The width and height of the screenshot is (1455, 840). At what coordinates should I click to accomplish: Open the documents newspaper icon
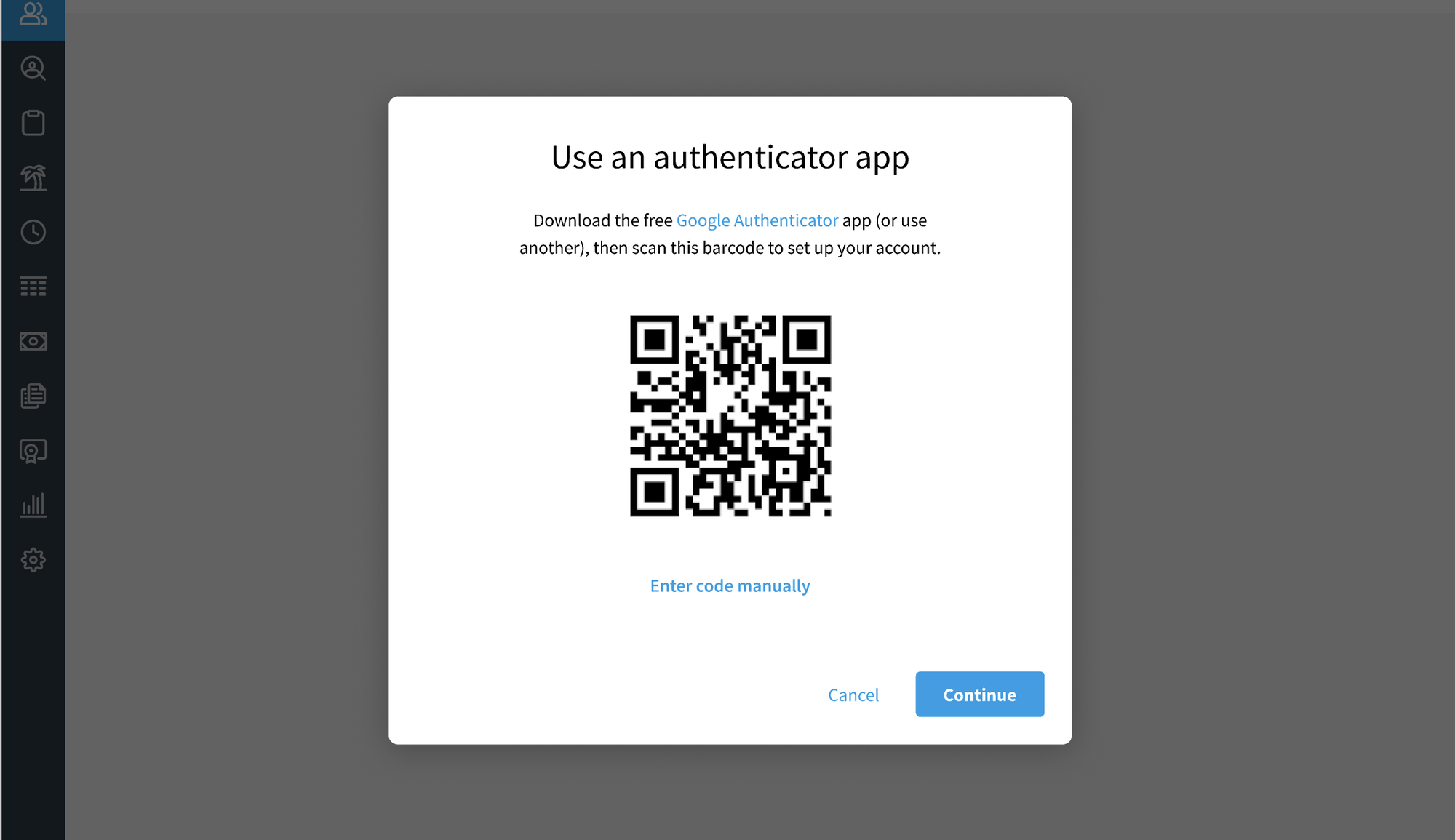tap(33, 396)
